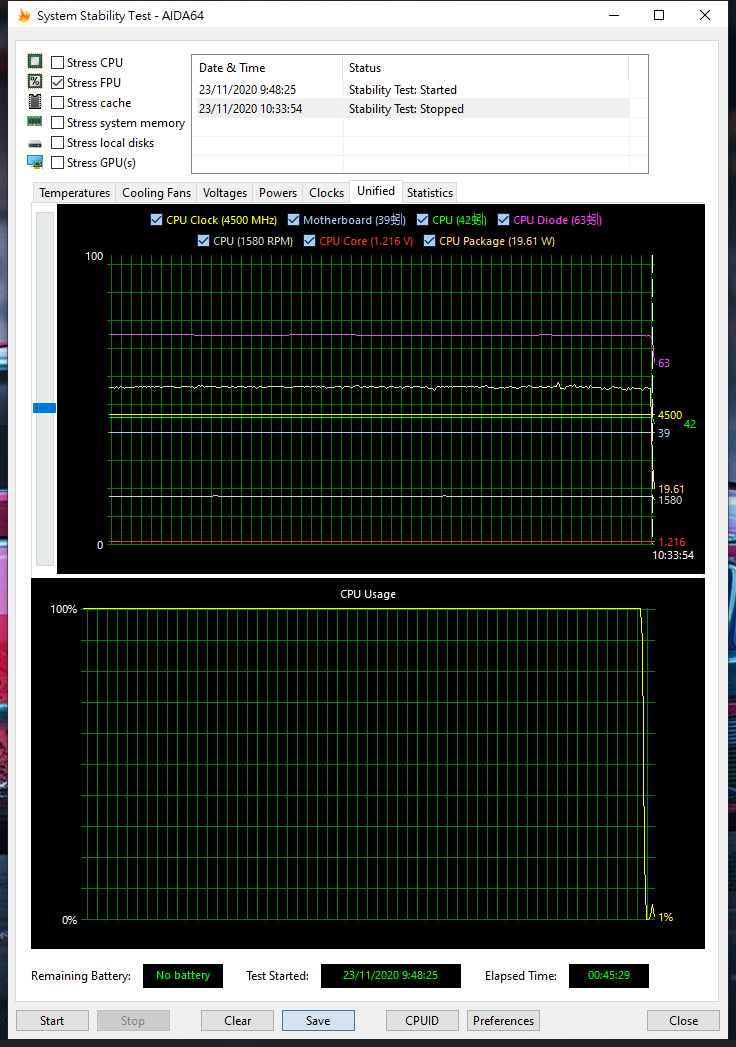Viewport: 736px width, 1047px height.
Task: Click the 23/11/2020 10:33:54 log timestamp
Action: [250, 109]
